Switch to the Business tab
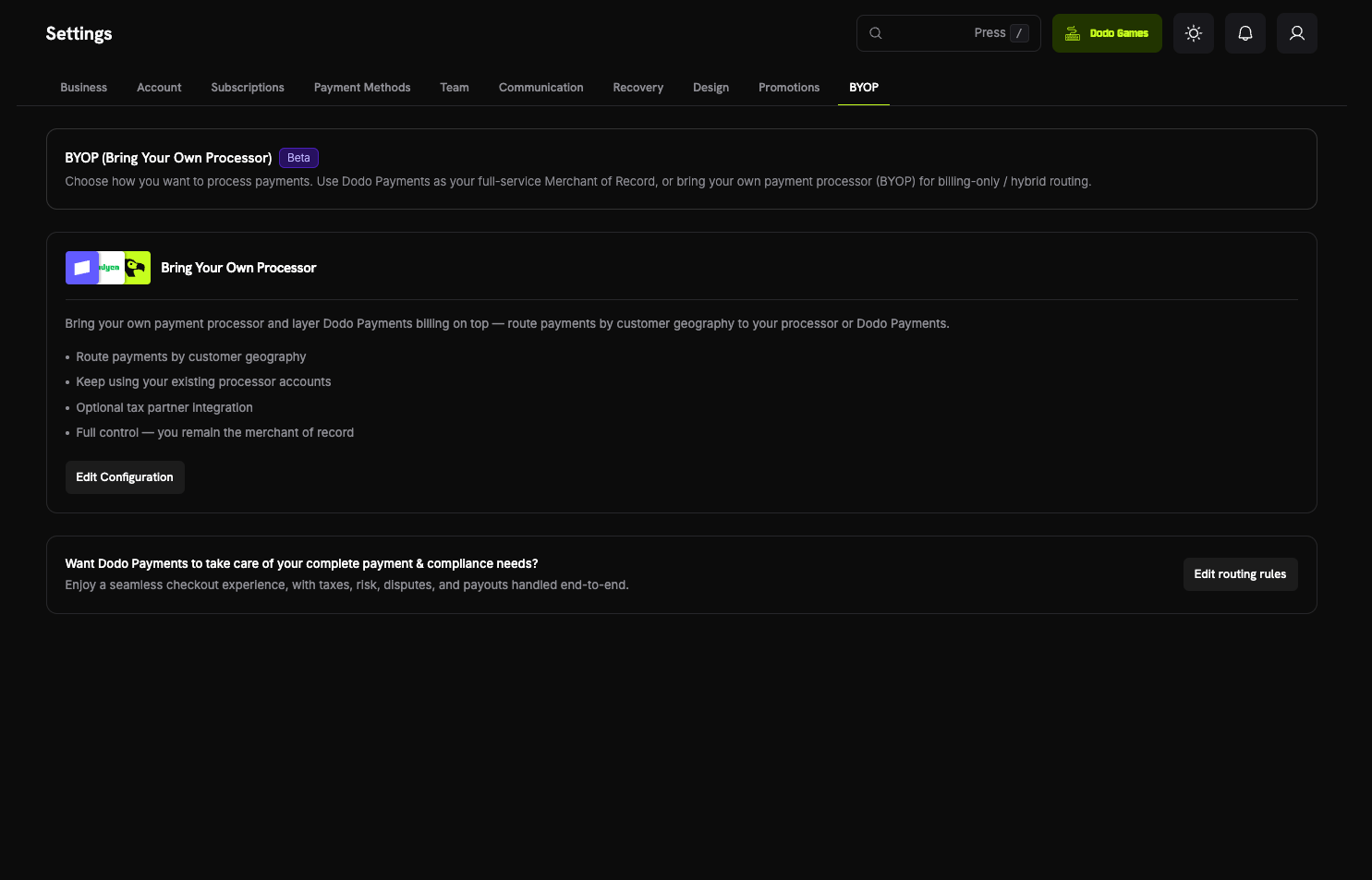The width and height of the screenshot is (1372, 880). [84, 88]
